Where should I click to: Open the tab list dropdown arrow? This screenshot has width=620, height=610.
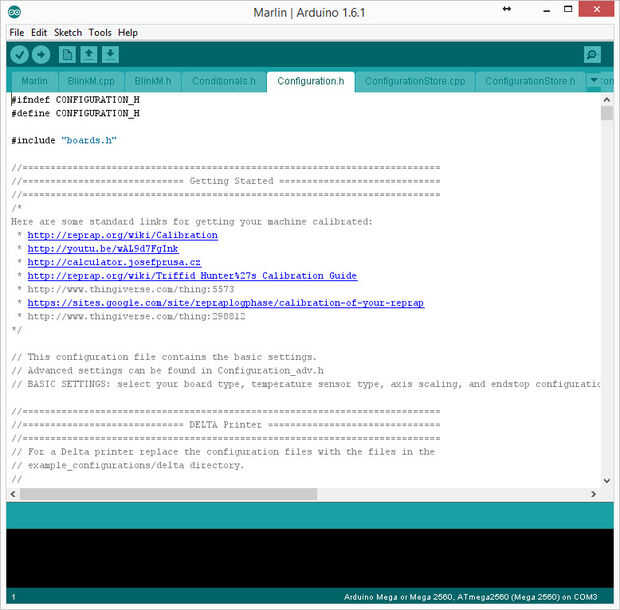pyautogui.click(x=594, y=80)
